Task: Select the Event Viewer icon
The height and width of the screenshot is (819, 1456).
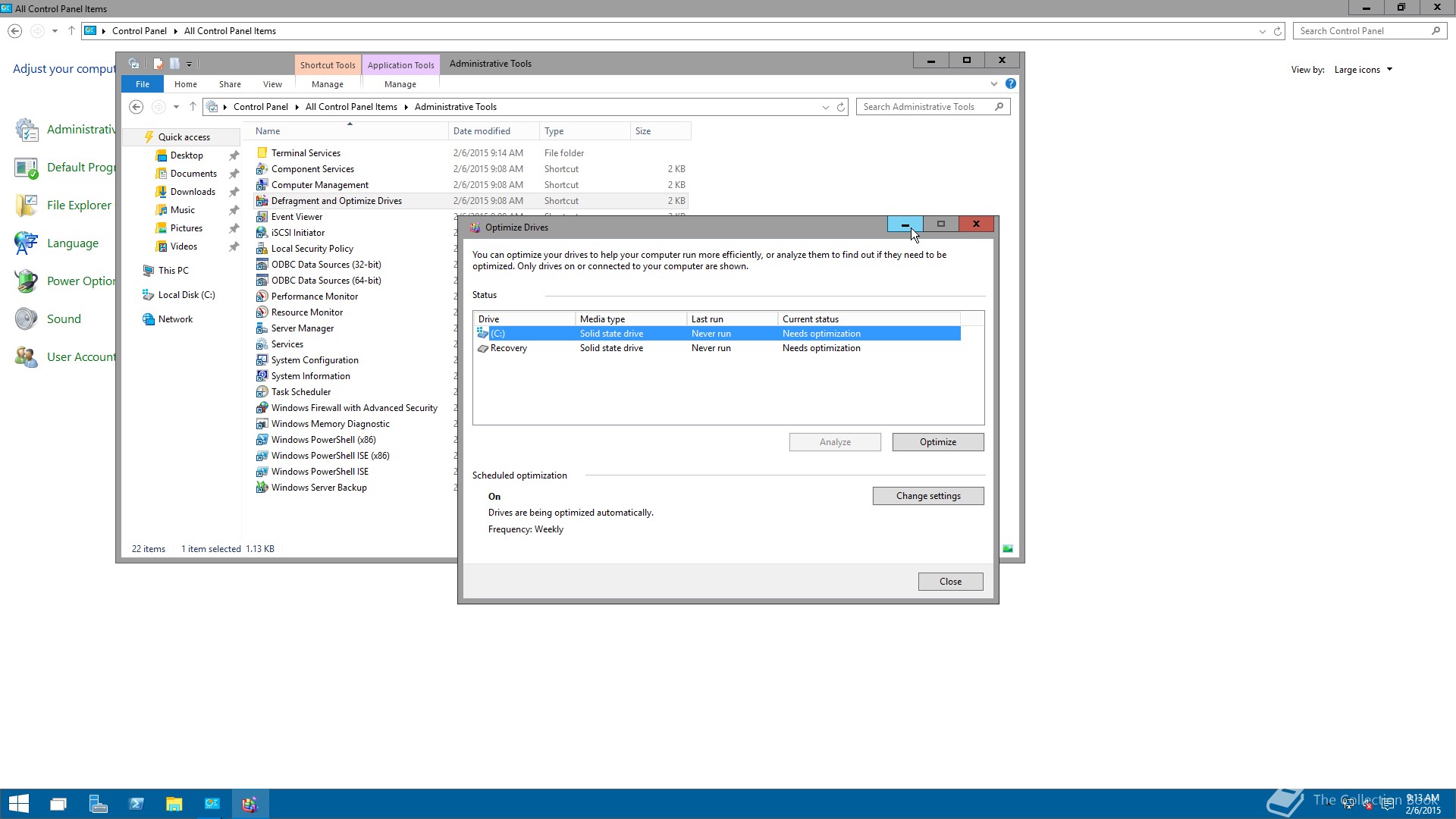Action: (x=262, y=216)
